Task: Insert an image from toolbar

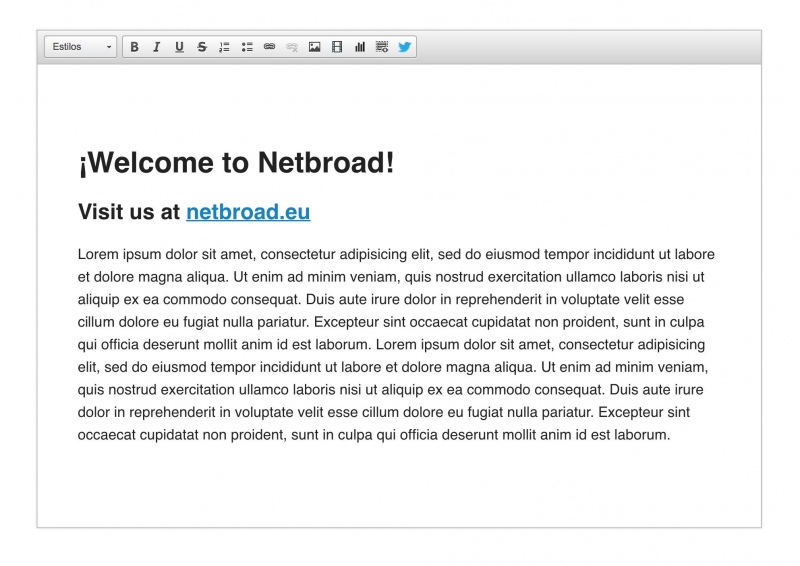Action: coord(314,47)
